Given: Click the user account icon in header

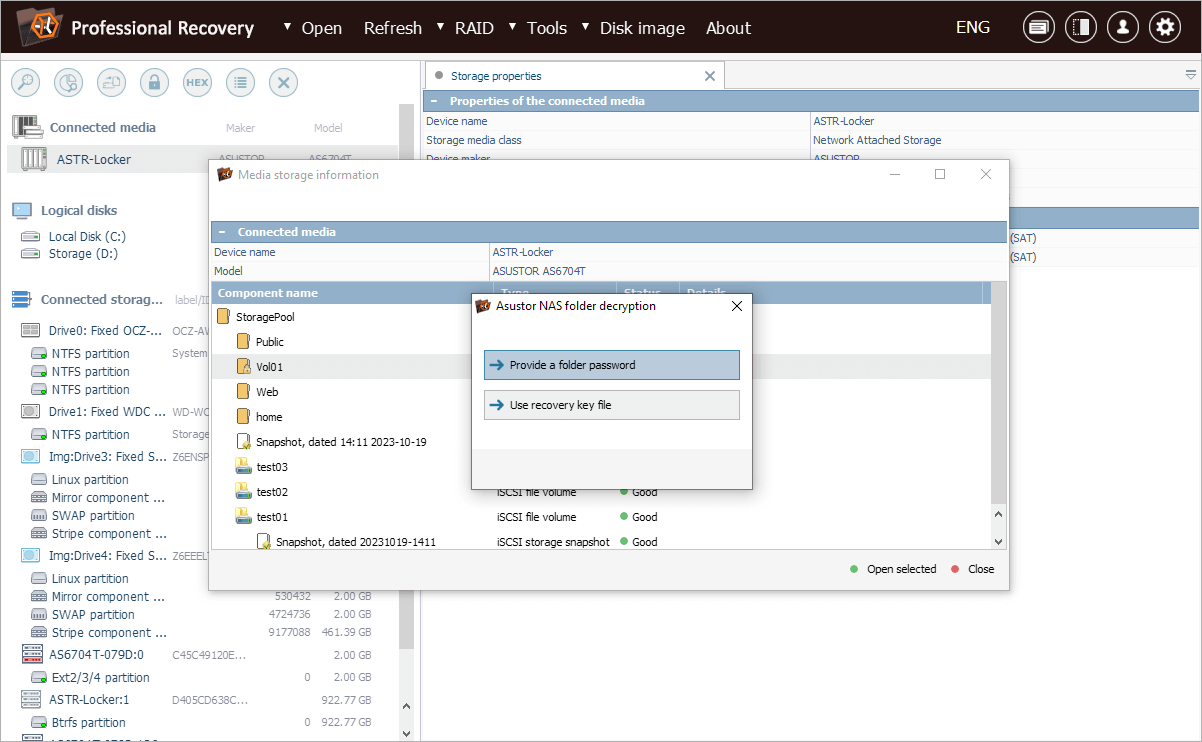Looking at the screenshot, I should [x=1122, y=28].
